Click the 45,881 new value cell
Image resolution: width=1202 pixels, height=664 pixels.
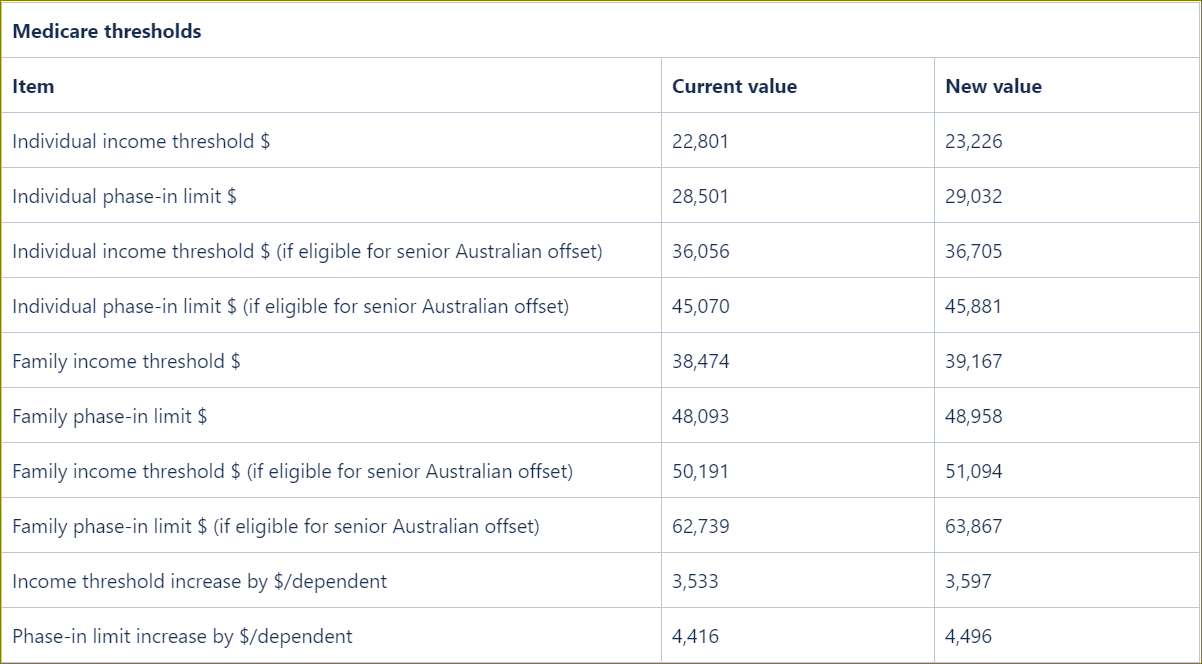click(x=973, y=306)
